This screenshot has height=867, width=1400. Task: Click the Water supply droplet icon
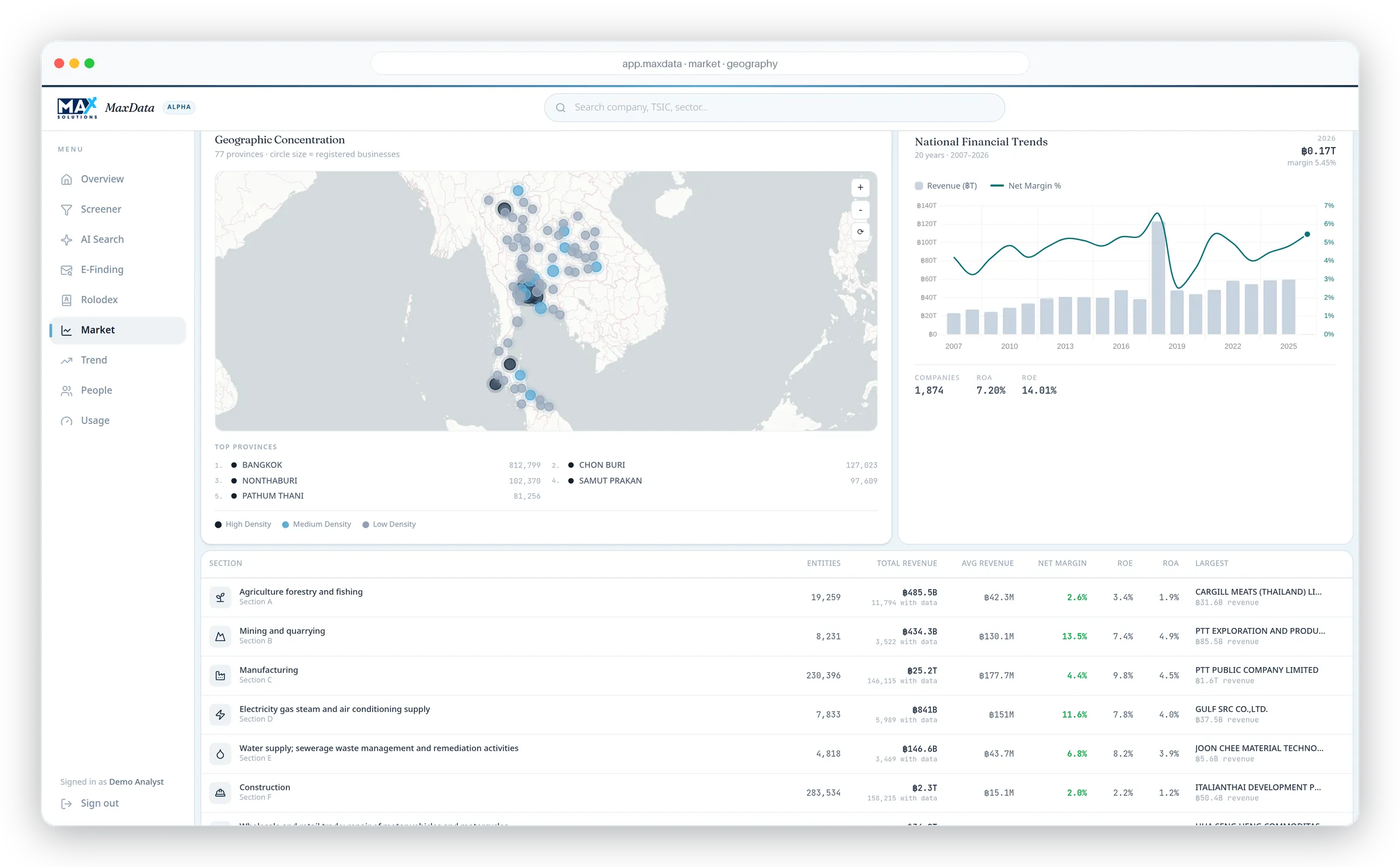tap(220, 753)
